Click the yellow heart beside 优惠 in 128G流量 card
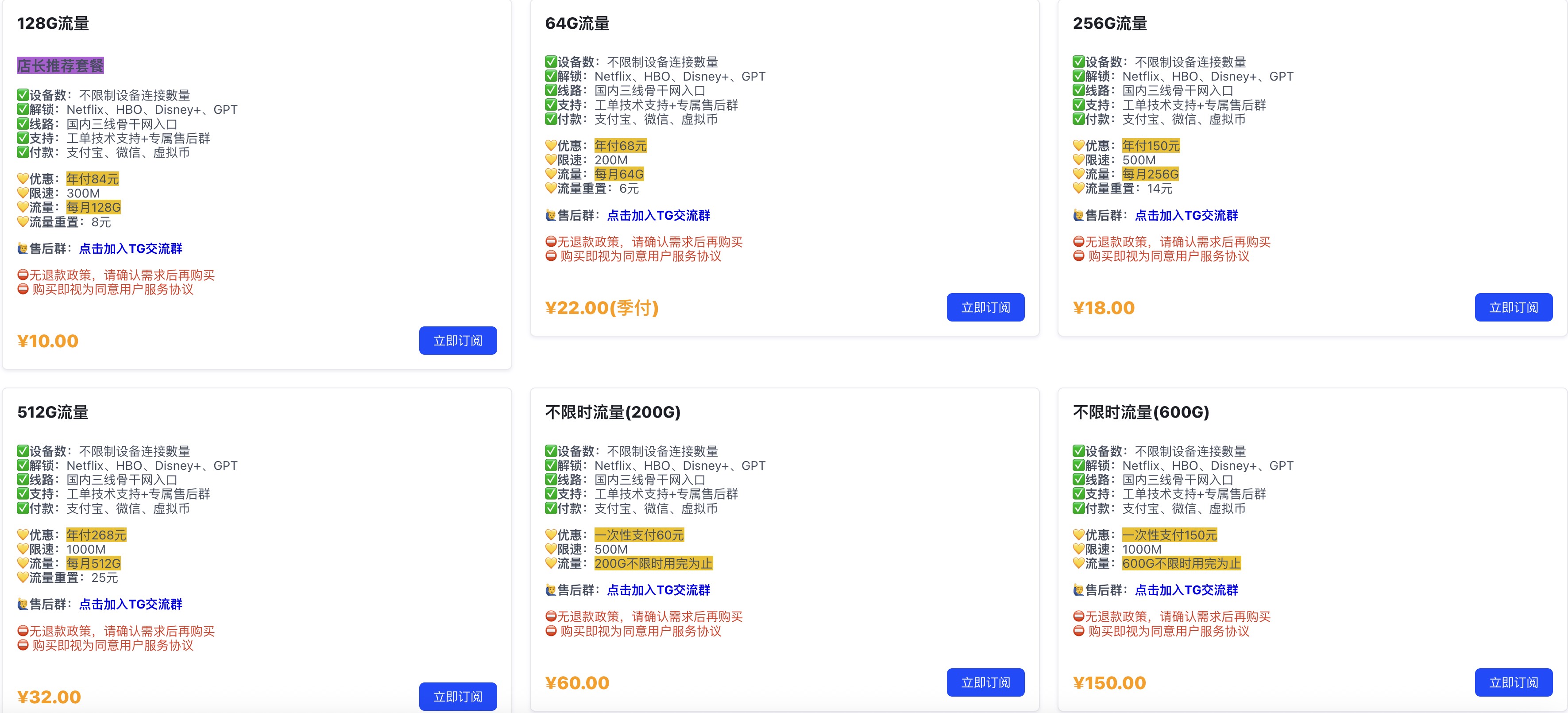Viewport: 1568px width, 713px height. click(23, 179)
